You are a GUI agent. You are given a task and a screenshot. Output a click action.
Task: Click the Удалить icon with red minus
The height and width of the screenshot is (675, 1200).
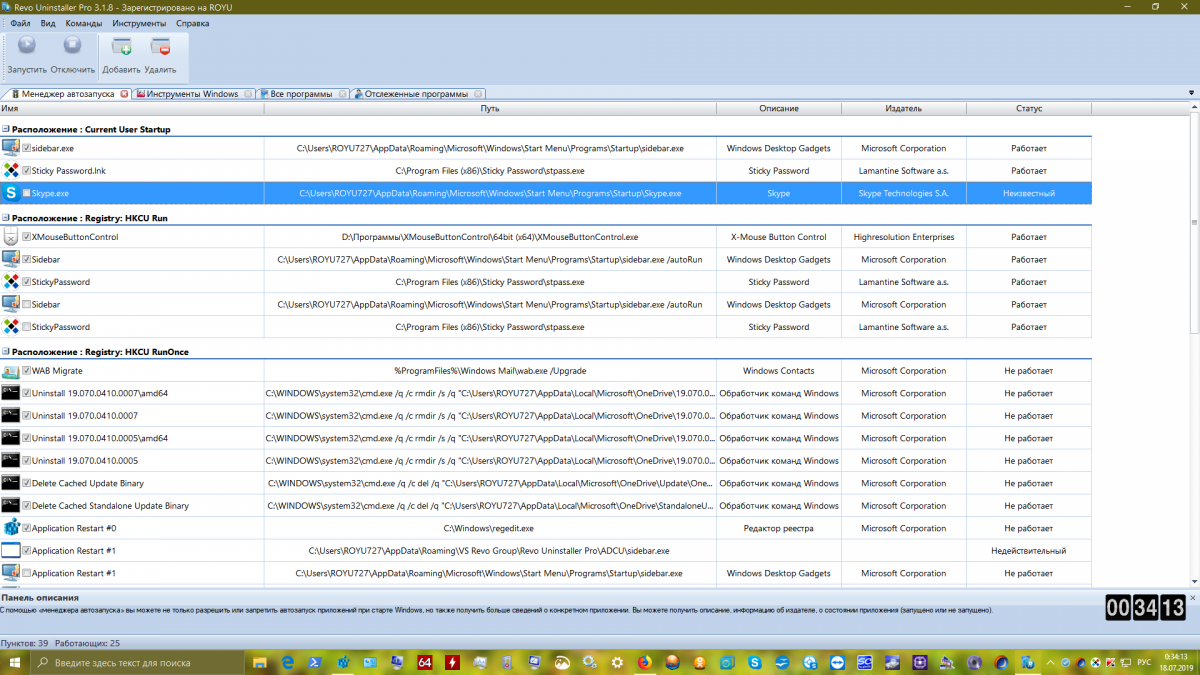160,46
